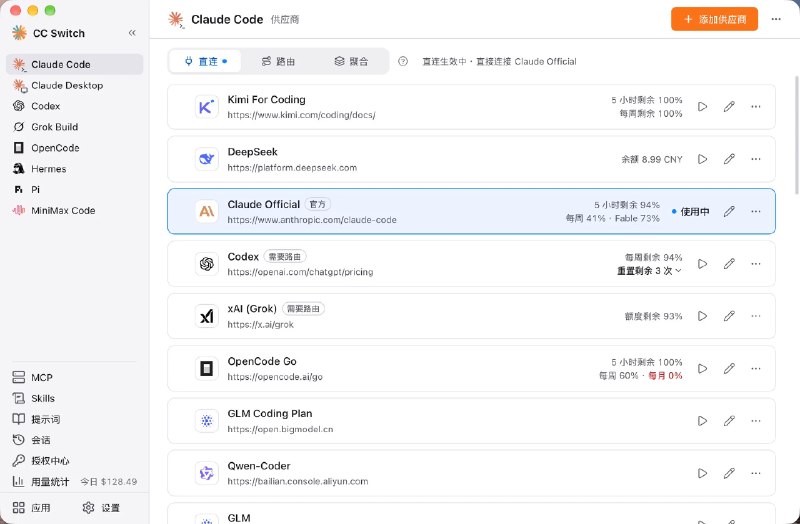Viewport: 800px width, 524px height.
Task: Open more options for Claude Official row
Action: pyautogui.click(x=756, y=211)
